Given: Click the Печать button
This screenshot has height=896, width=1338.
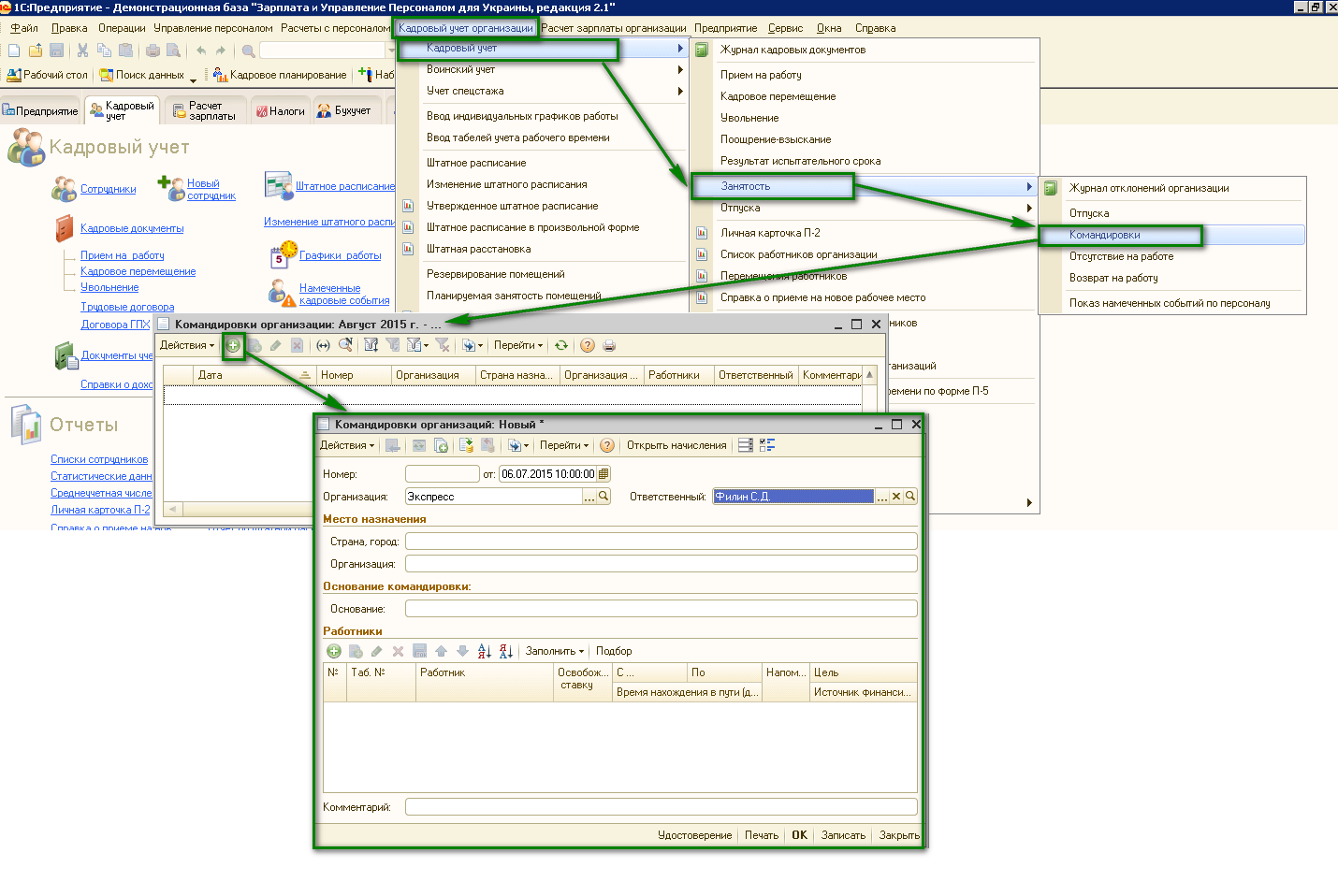Looking at the screenshot, I should point(762,835).
